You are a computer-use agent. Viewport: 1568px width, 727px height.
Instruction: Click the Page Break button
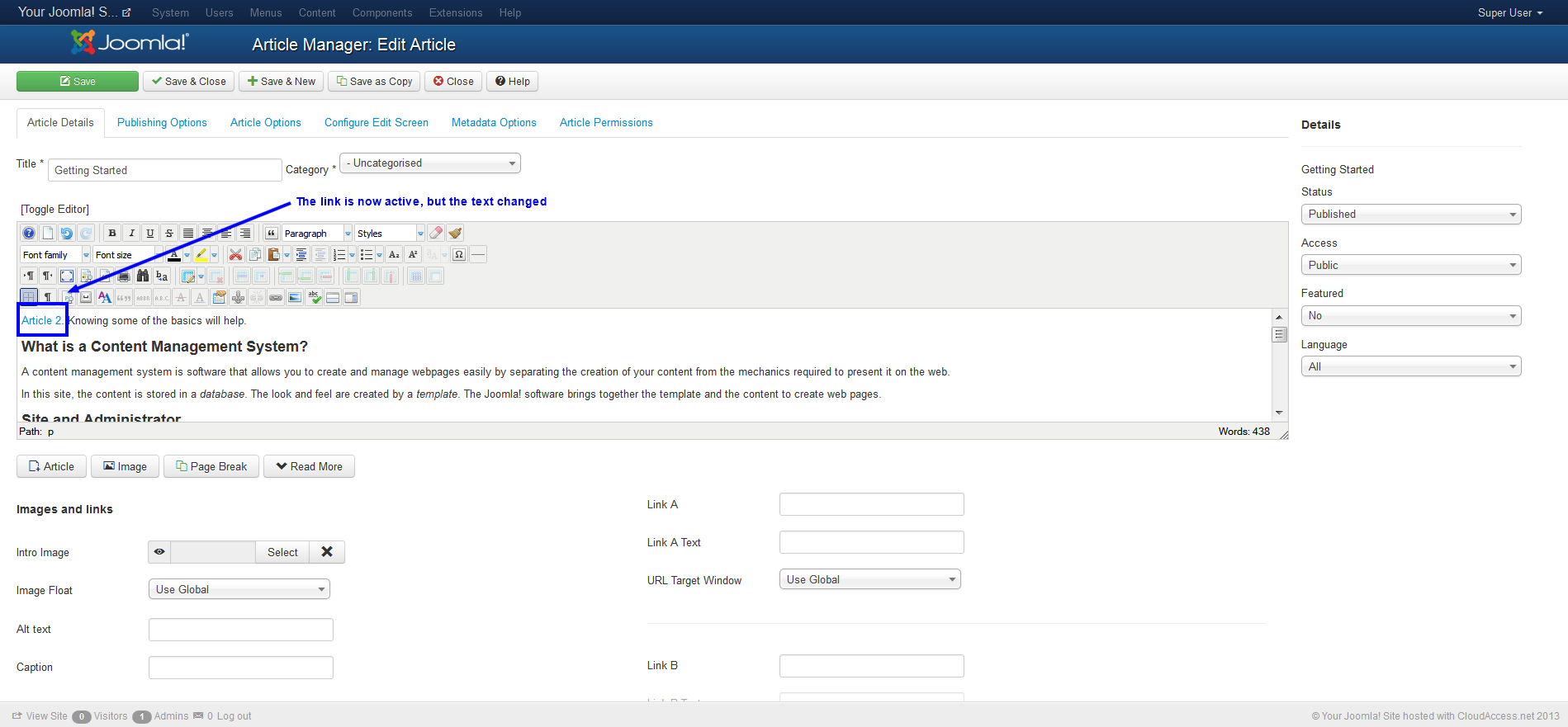211,466
